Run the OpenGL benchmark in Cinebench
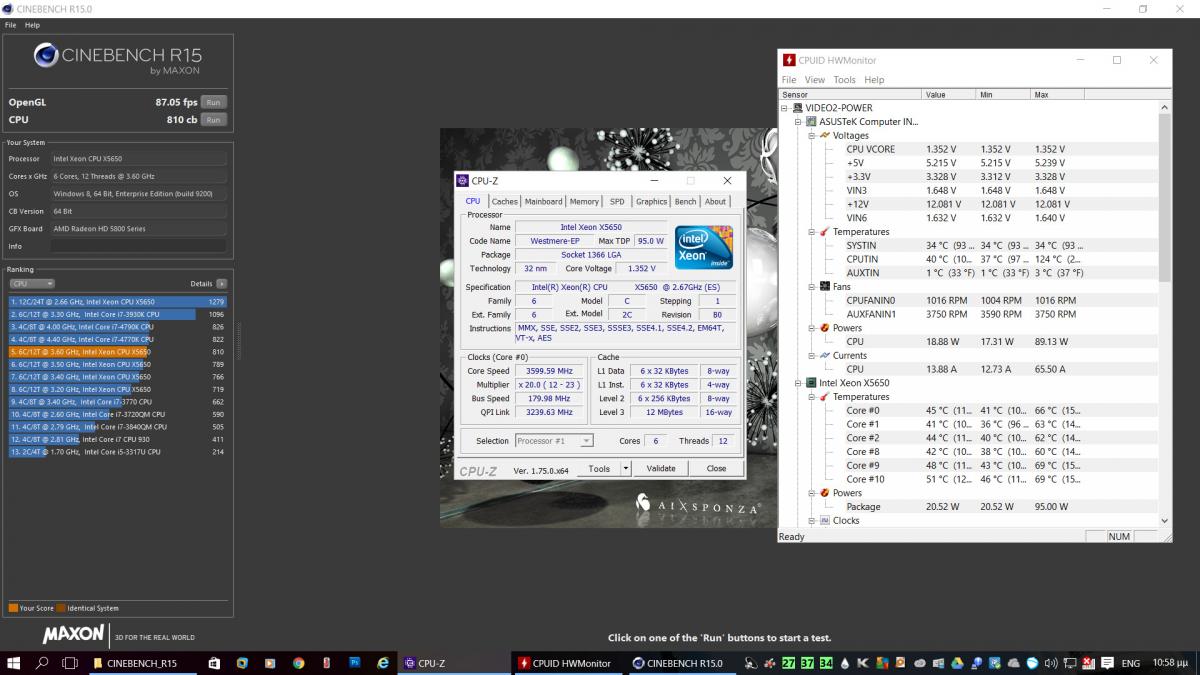 (x=212, y=102)
